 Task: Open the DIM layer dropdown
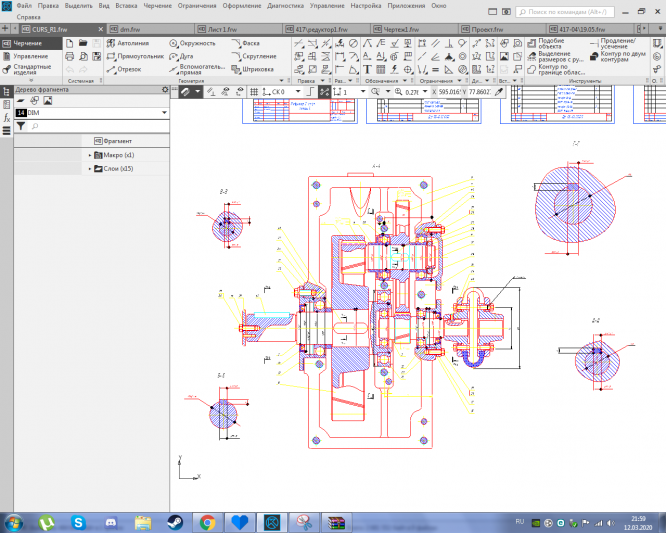163,113
